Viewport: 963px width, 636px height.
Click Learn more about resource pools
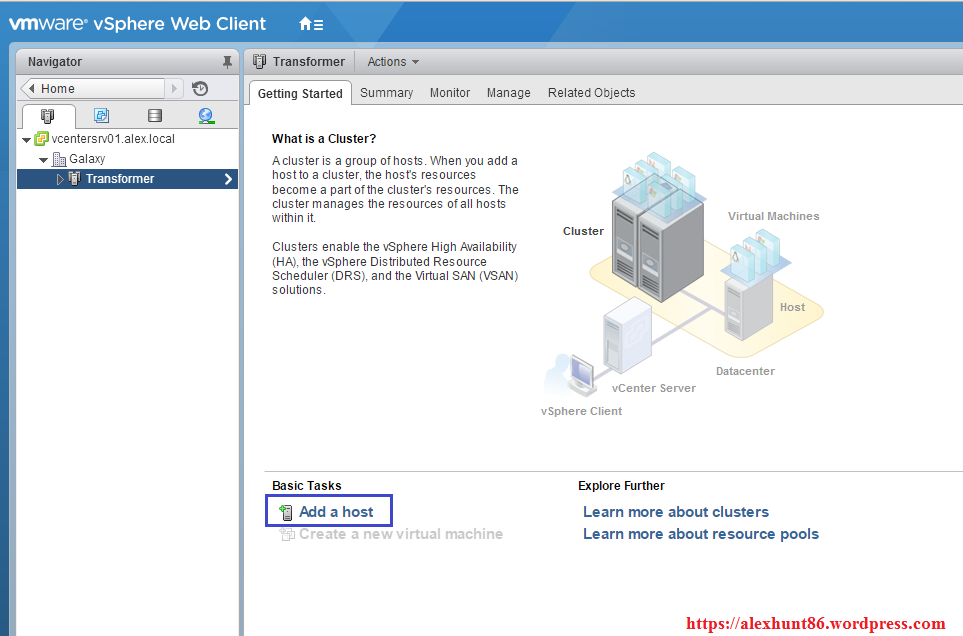(701, 534)
